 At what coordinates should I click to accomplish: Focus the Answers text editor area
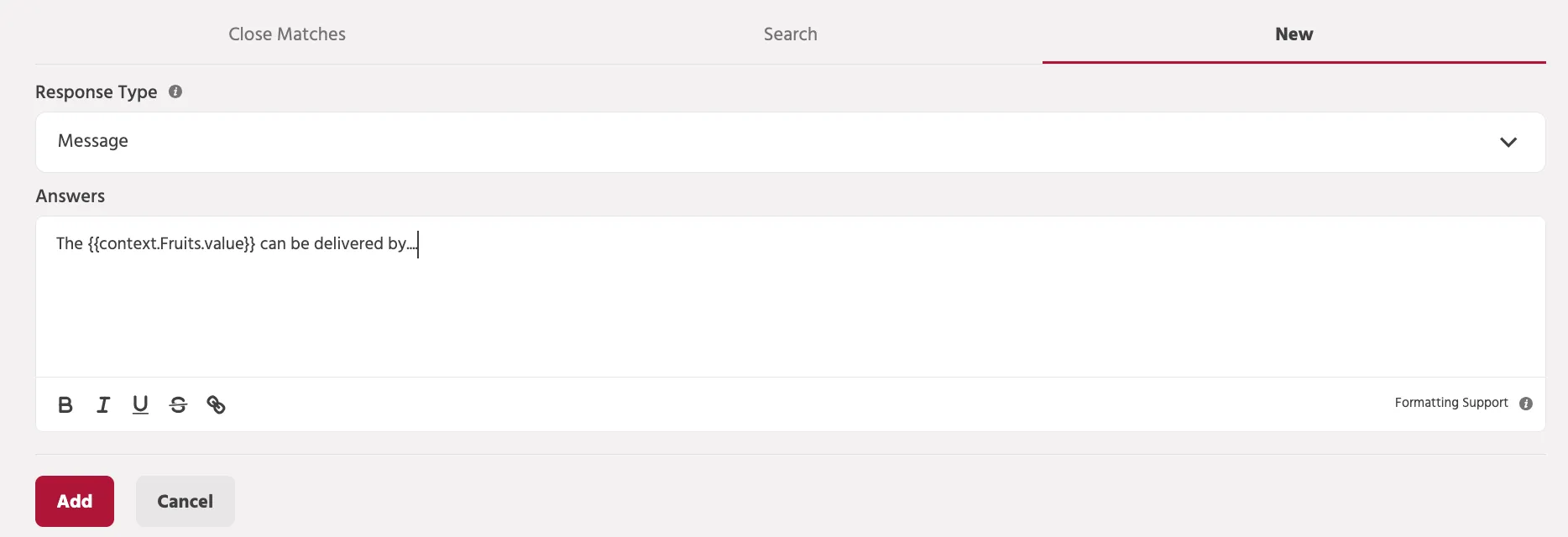click(790, 297)
